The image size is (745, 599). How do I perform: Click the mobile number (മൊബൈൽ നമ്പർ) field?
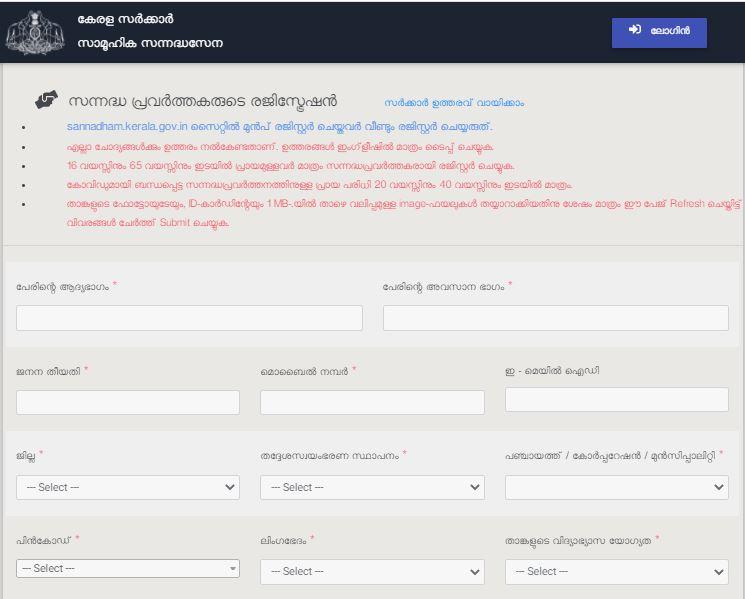pos(372,402)
